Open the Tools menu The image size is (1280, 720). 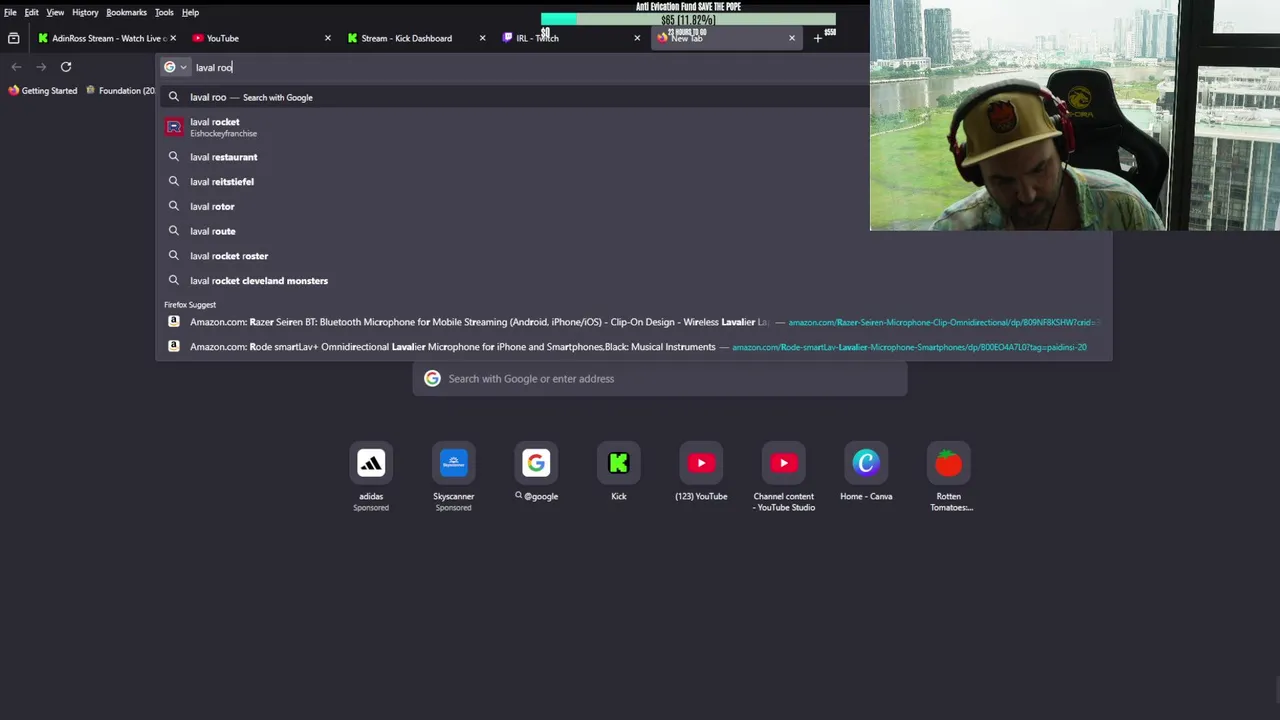pyautogui.click(x=164, y=12)
